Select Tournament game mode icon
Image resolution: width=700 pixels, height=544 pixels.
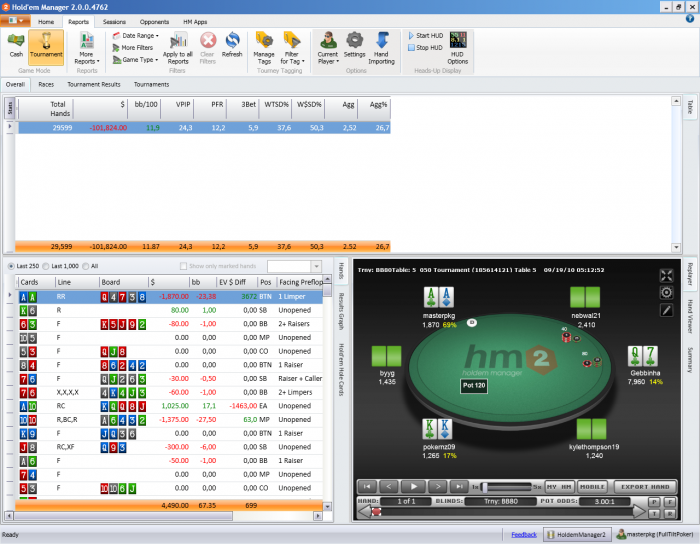pos(46,45)
